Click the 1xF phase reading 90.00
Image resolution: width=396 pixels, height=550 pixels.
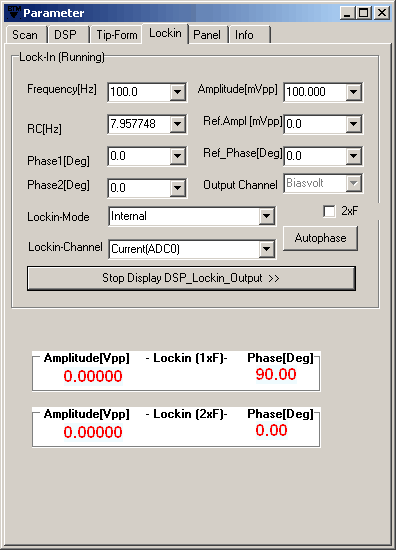(x=276, y=374)
